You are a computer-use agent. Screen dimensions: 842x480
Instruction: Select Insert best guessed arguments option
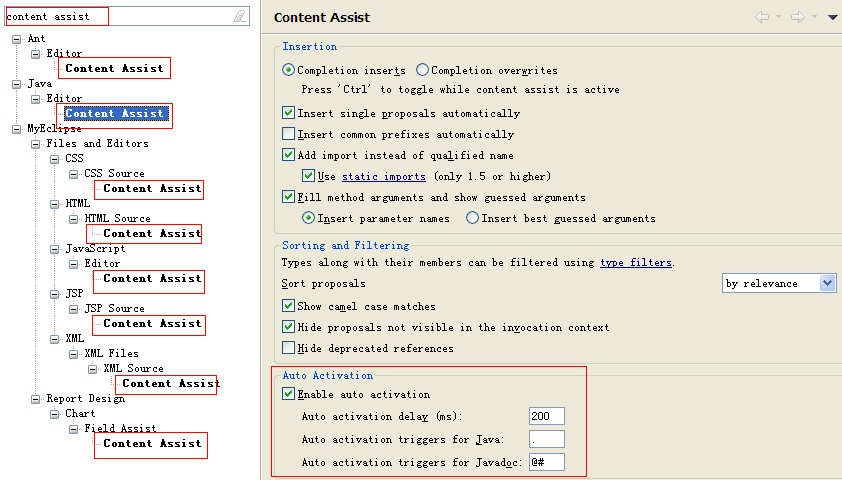click(472, 218)
